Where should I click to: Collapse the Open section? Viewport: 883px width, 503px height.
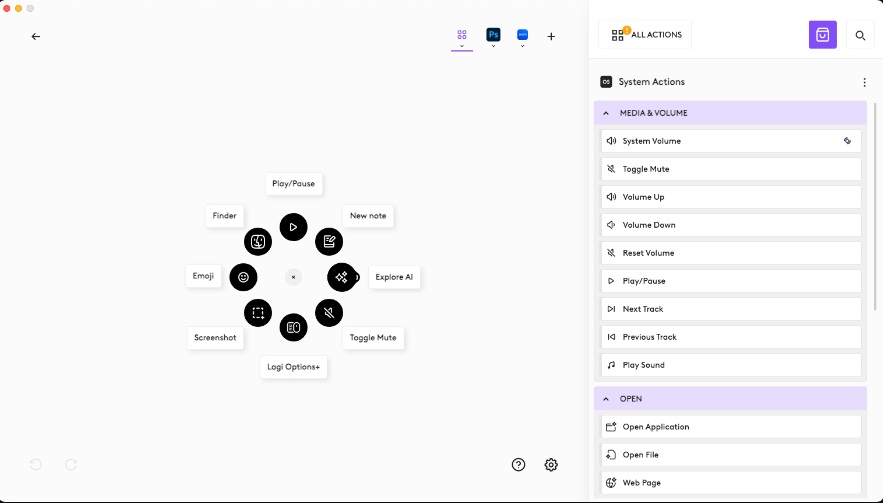click(x=606, y=399)
